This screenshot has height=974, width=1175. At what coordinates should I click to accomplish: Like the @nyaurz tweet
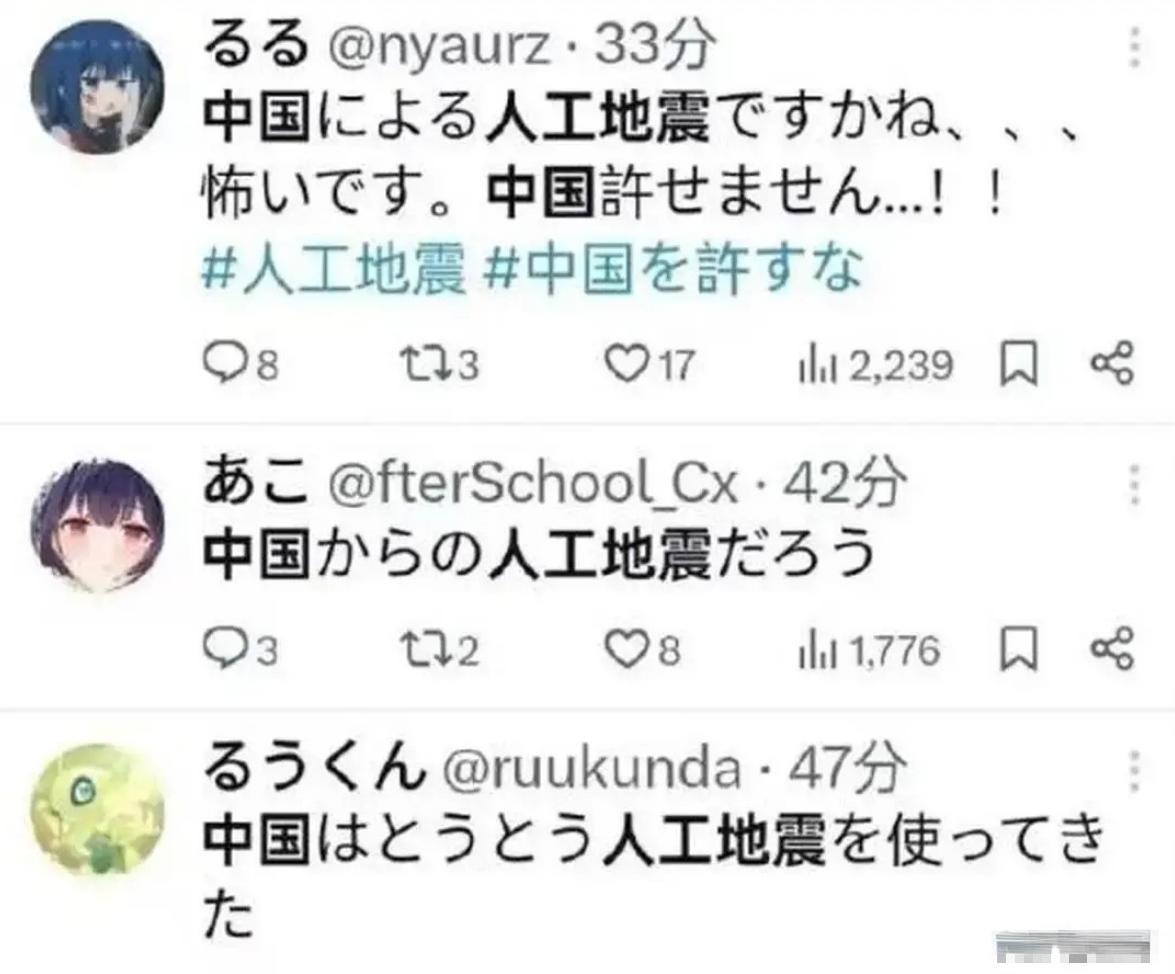click(x=649, y=365)
